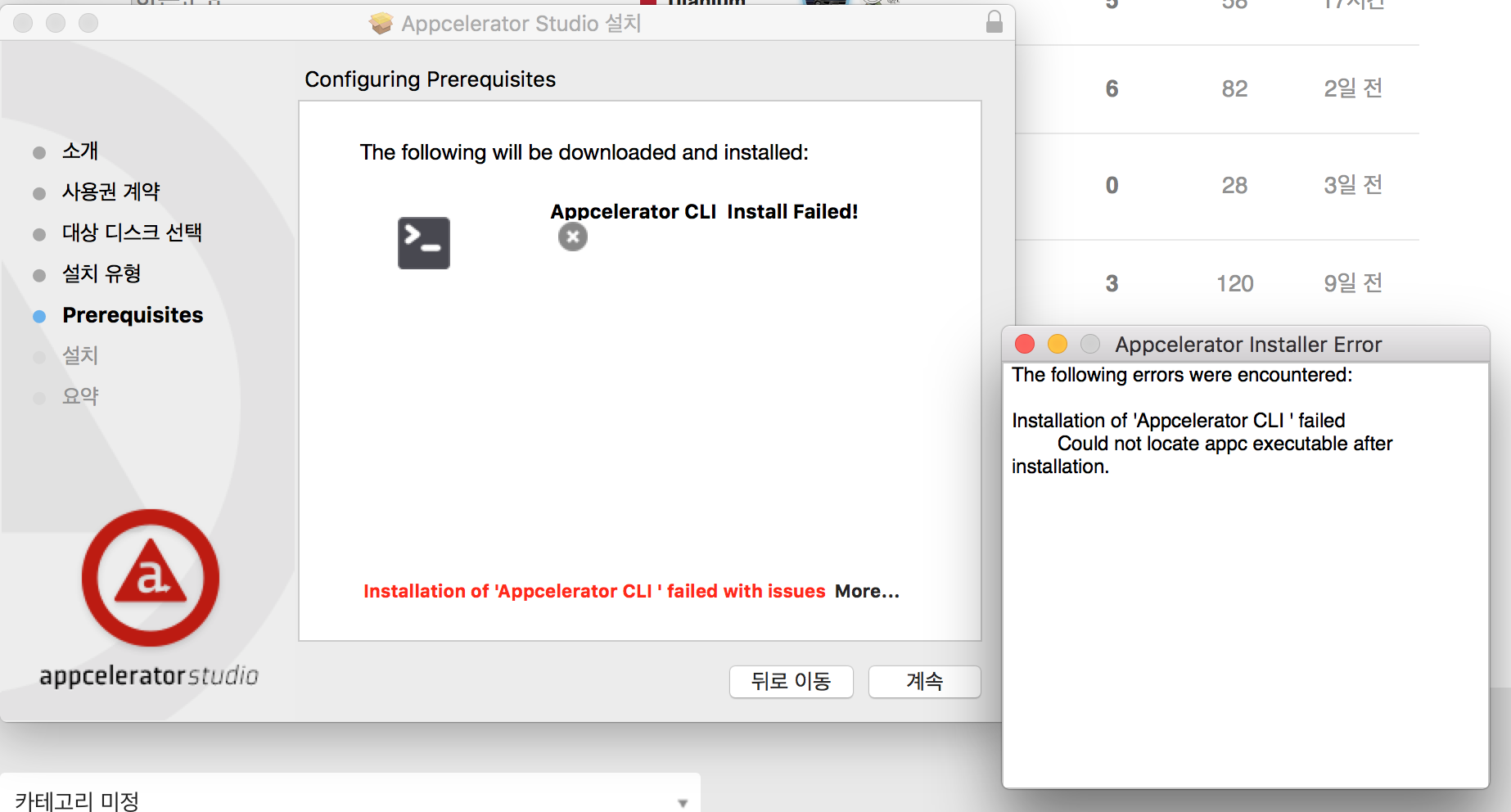
Task: Click the 'Configuring Prerequisites' heading
Action: pos(430,79)
